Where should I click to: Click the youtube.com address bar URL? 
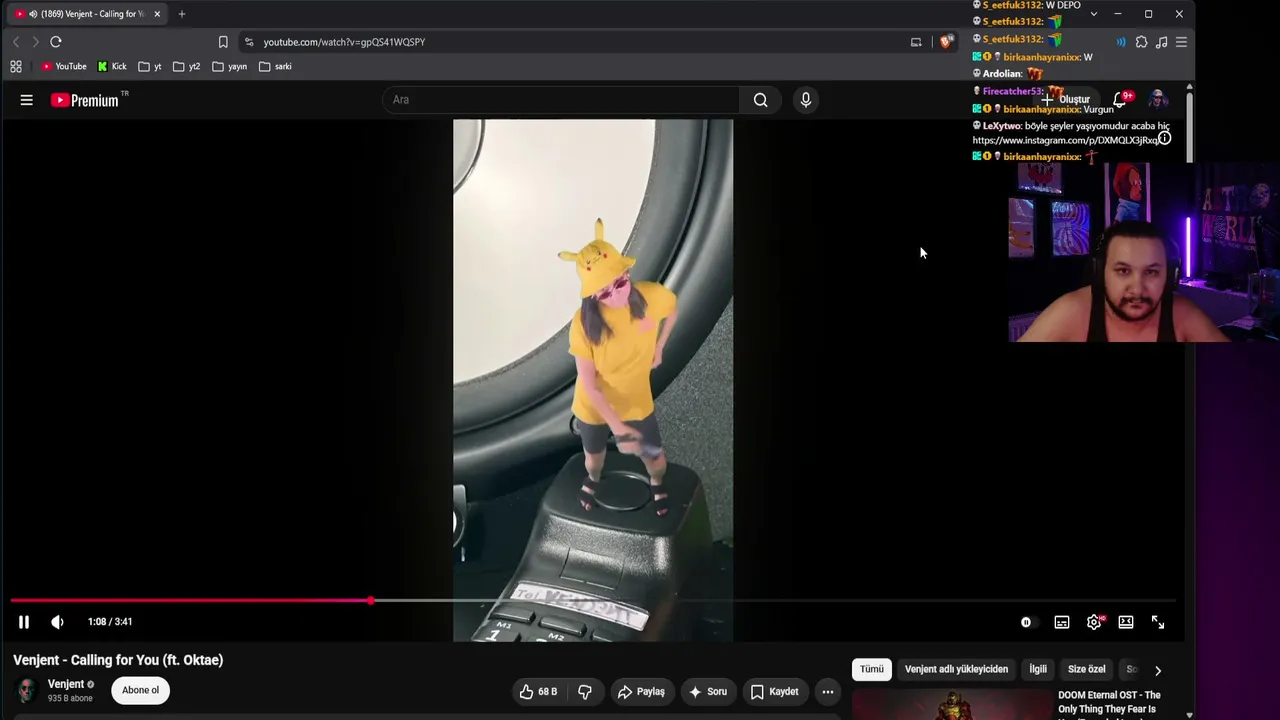pos(344,42)
